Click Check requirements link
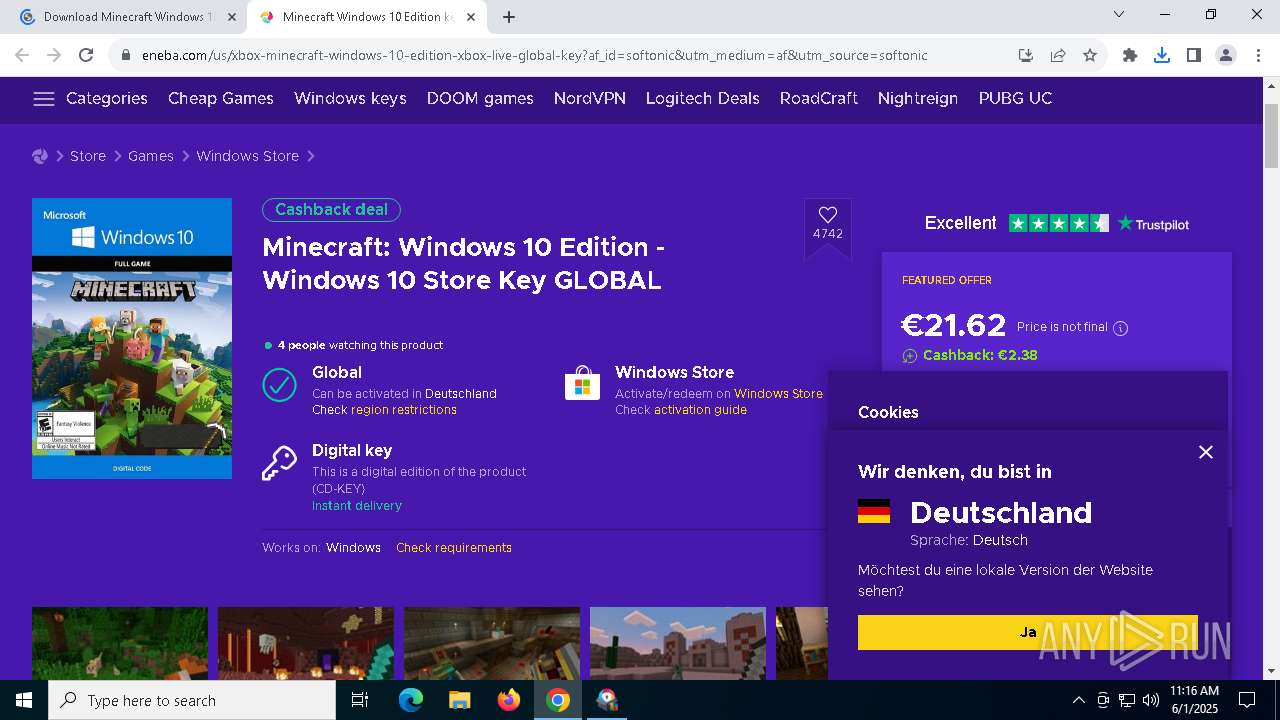This screenshot has width=1280, height=720. [x=454, y=548]
